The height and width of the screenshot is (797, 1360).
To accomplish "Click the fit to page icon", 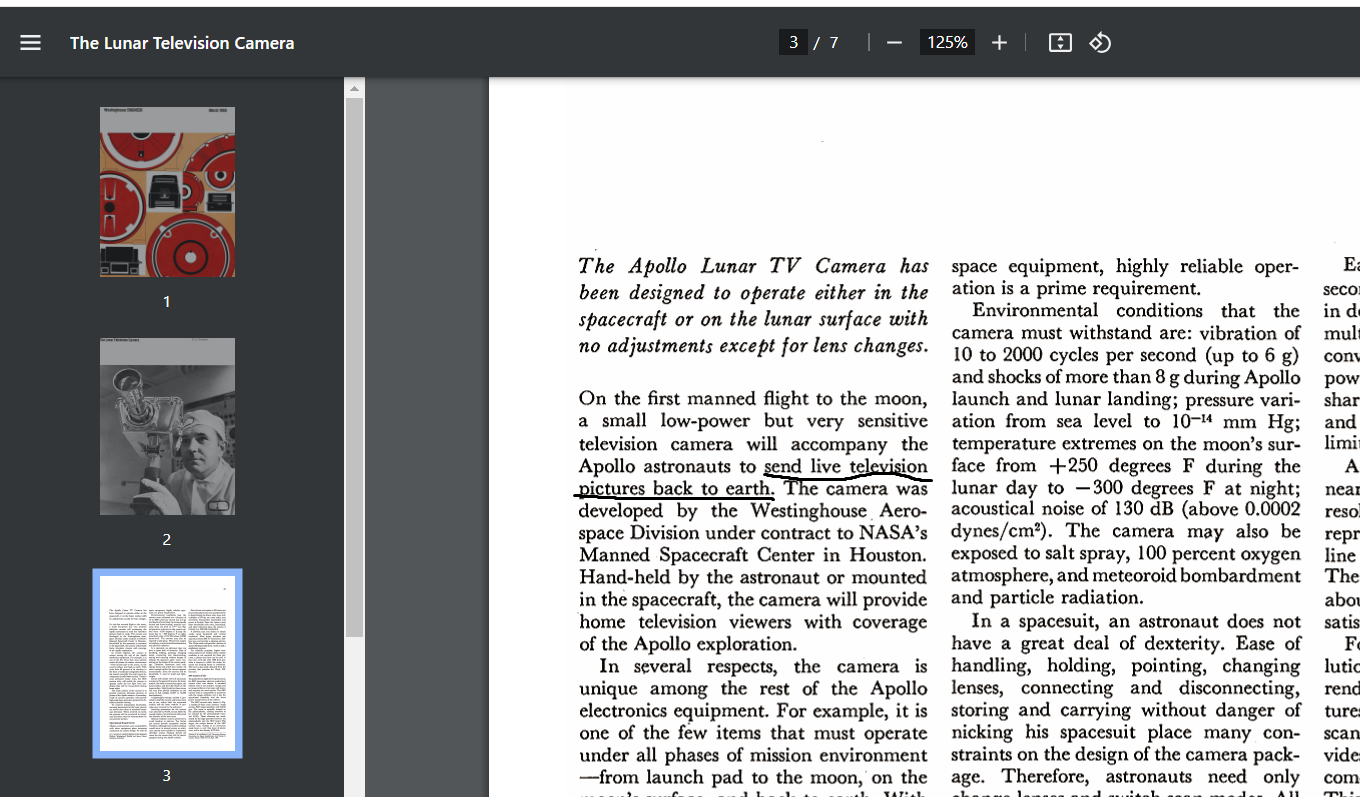I will pyautogui.click(x=1060, y=43).
